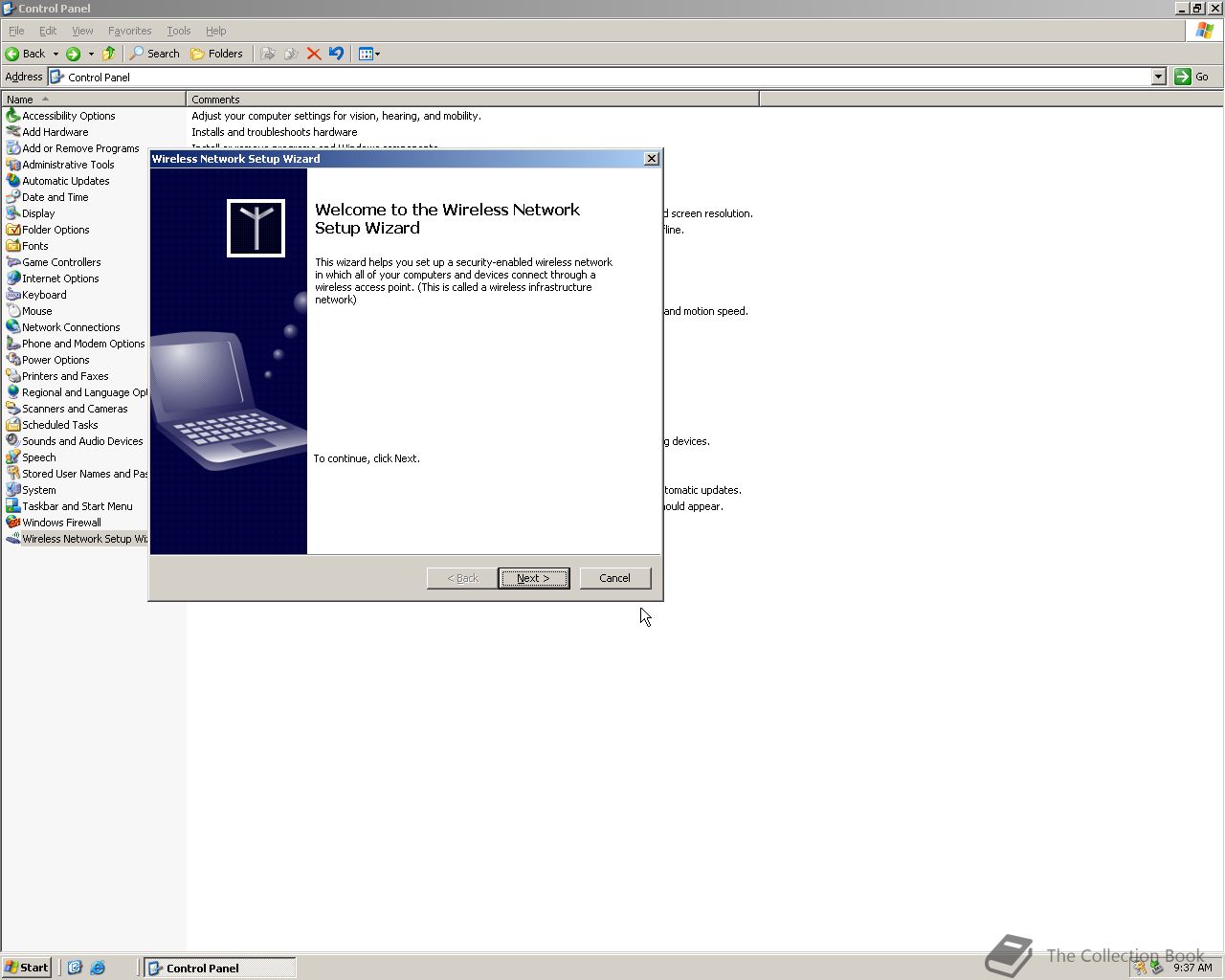Select the Folder Options icon
The image size is (1225, 980).
pyautogui.click(x=13, y=230)
